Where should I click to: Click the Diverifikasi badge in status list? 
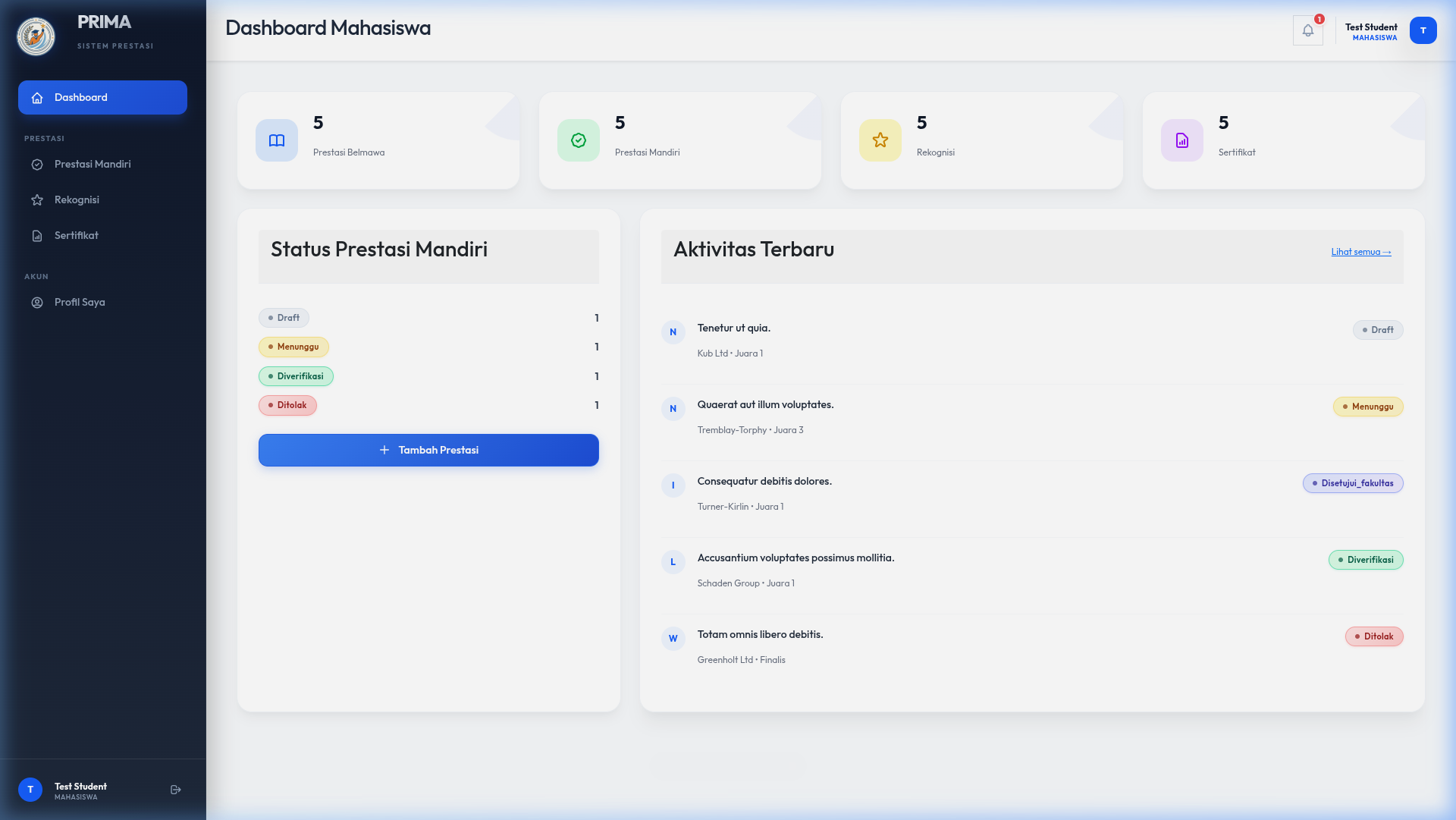(x=296, y=376)
